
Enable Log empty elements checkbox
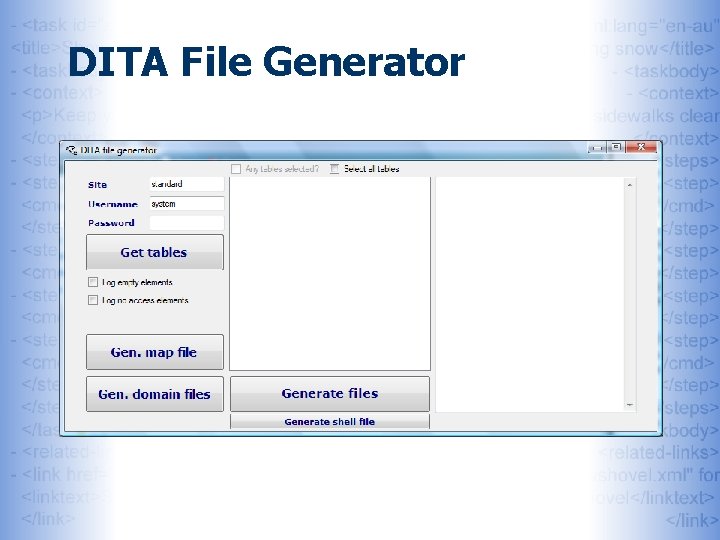click(93, 282)
